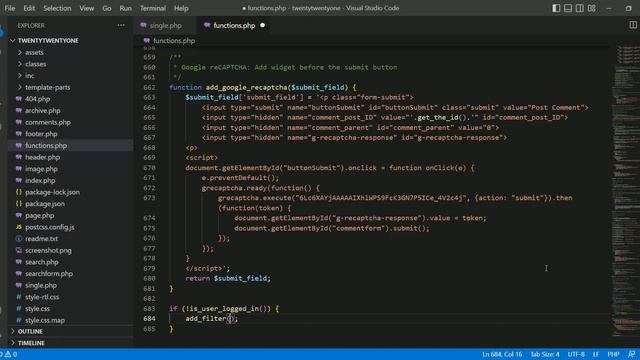Open package.json file

pyautogui.click(x=45, y=204)
